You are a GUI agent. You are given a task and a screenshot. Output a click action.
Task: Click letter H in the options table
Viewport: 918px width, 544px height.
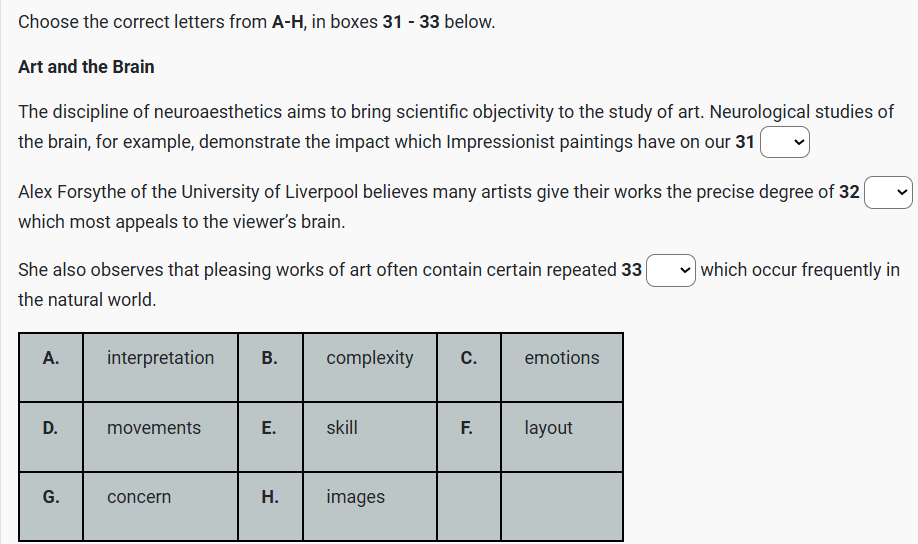(269, 497)
